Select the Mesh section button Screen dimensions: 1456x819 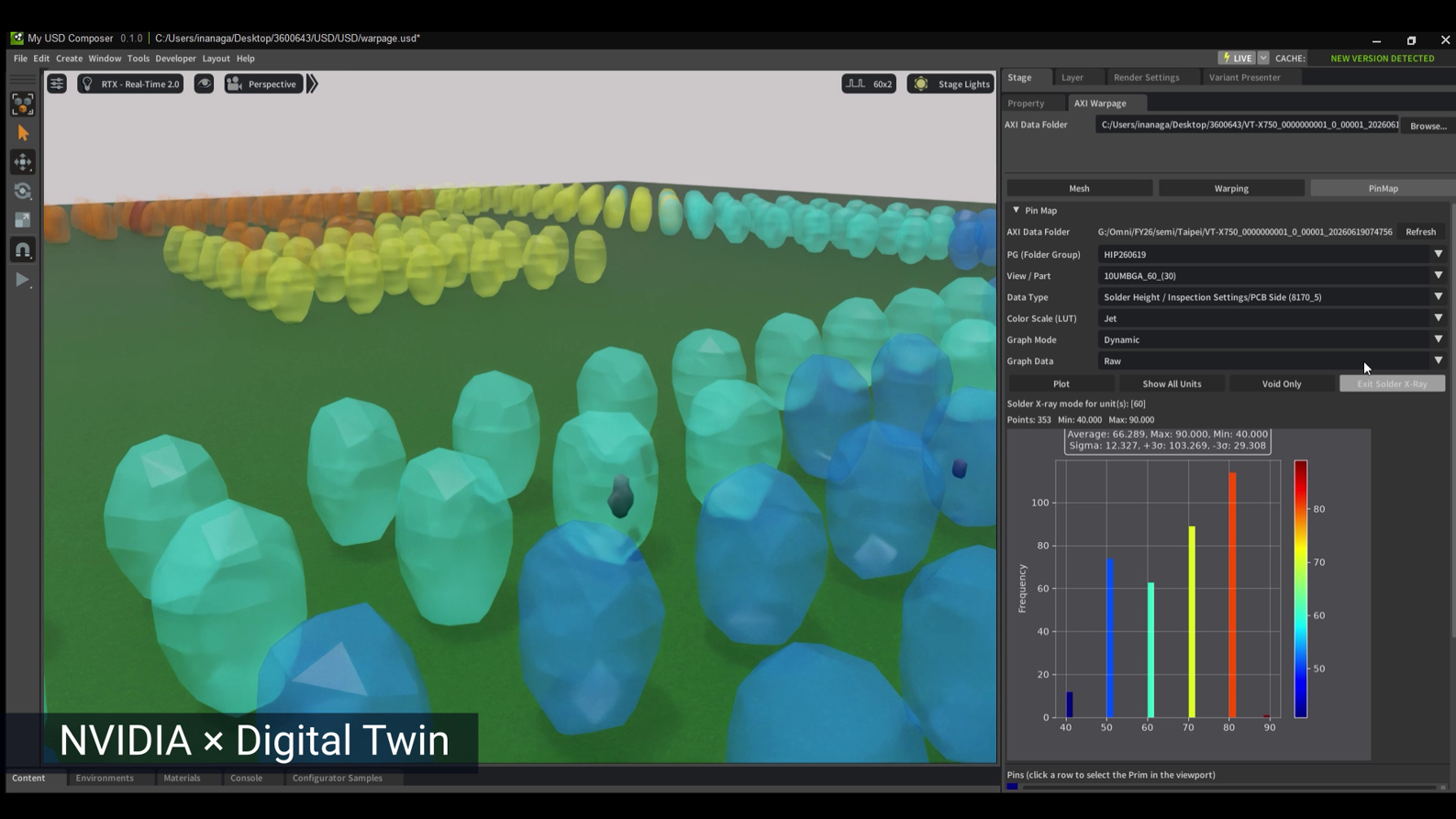click(x=1079, y=189)
